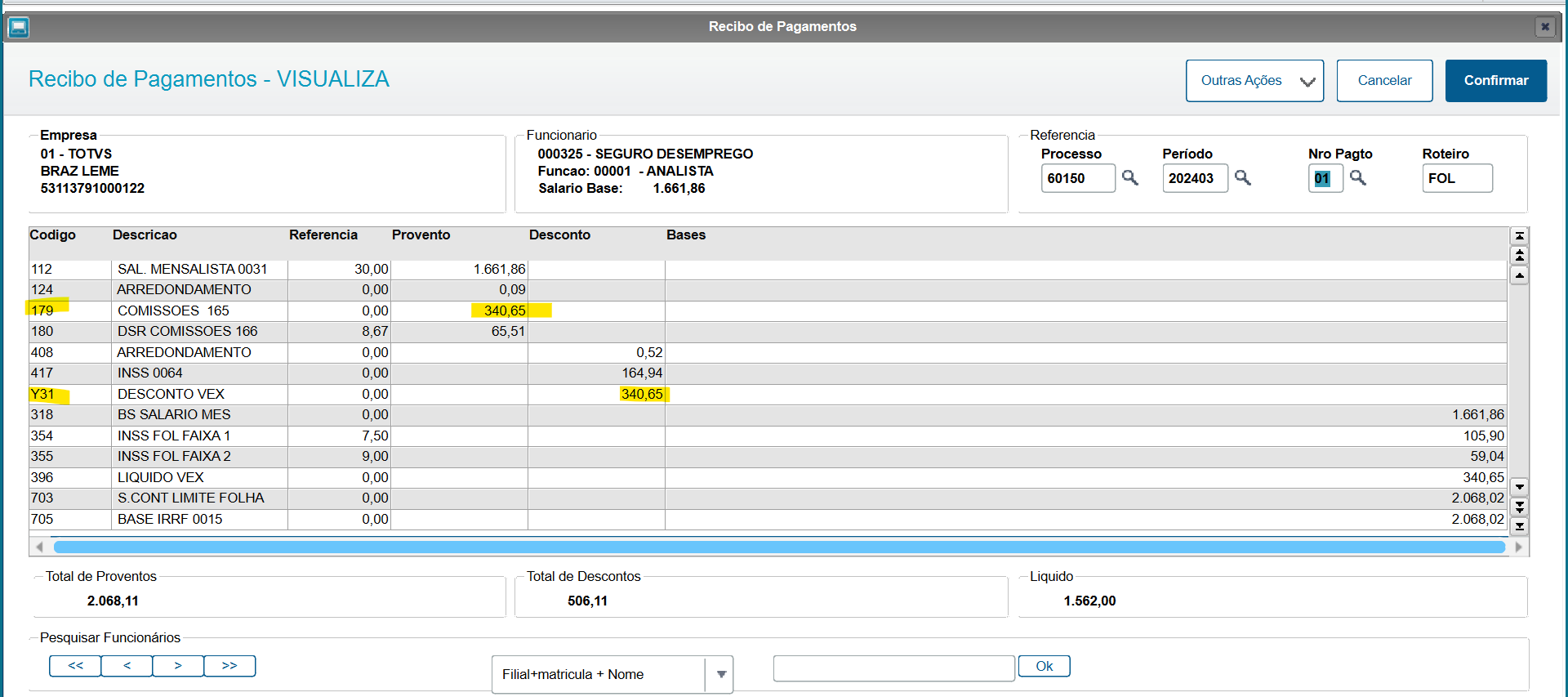The width and height of the screenshot is (1568, 697).
Task: Click the Nro Pagto lookup magnifier icon
Action: tap(1358, 177)
